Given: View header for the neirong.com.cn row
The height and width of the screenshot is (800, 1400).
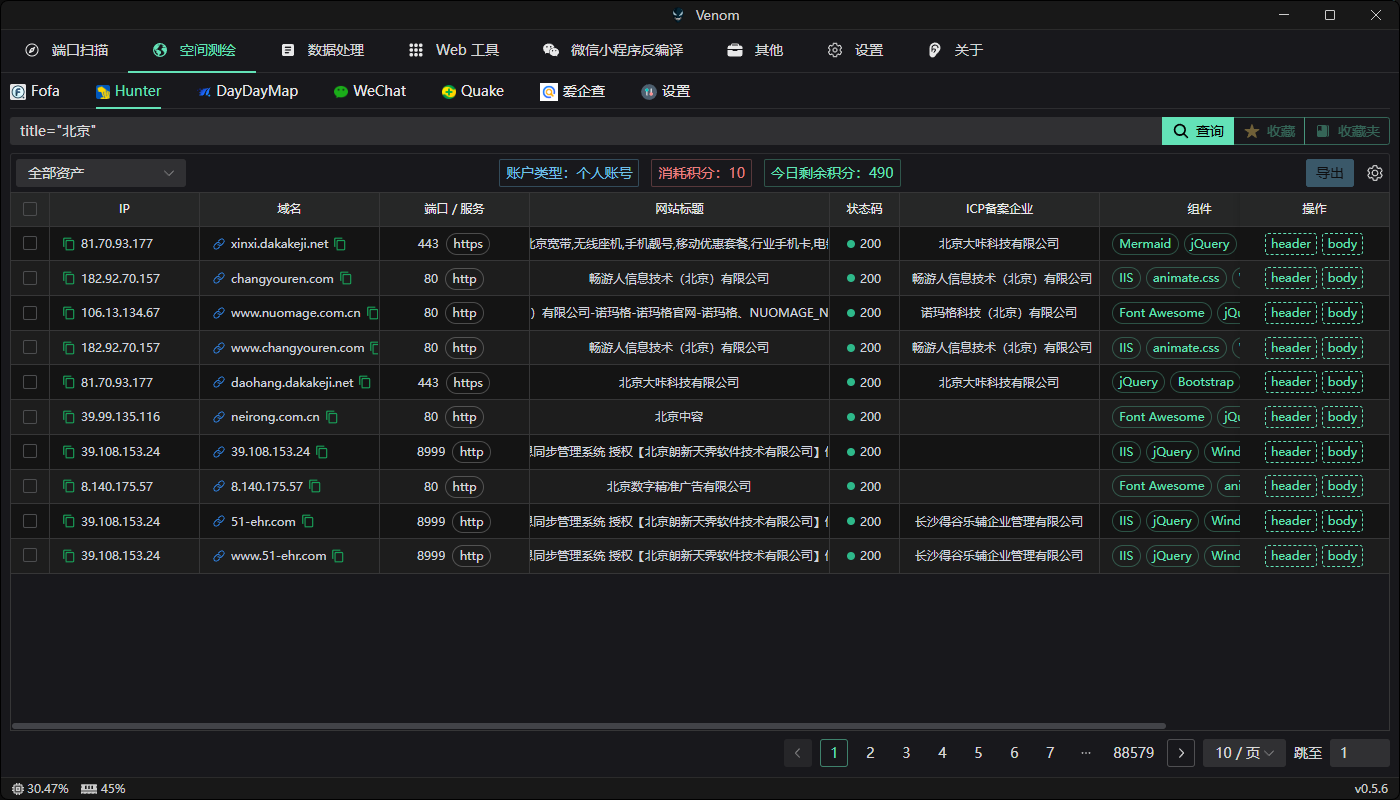Looking at the screenshot, I should pyautogui.click(x=1291, y=417).
